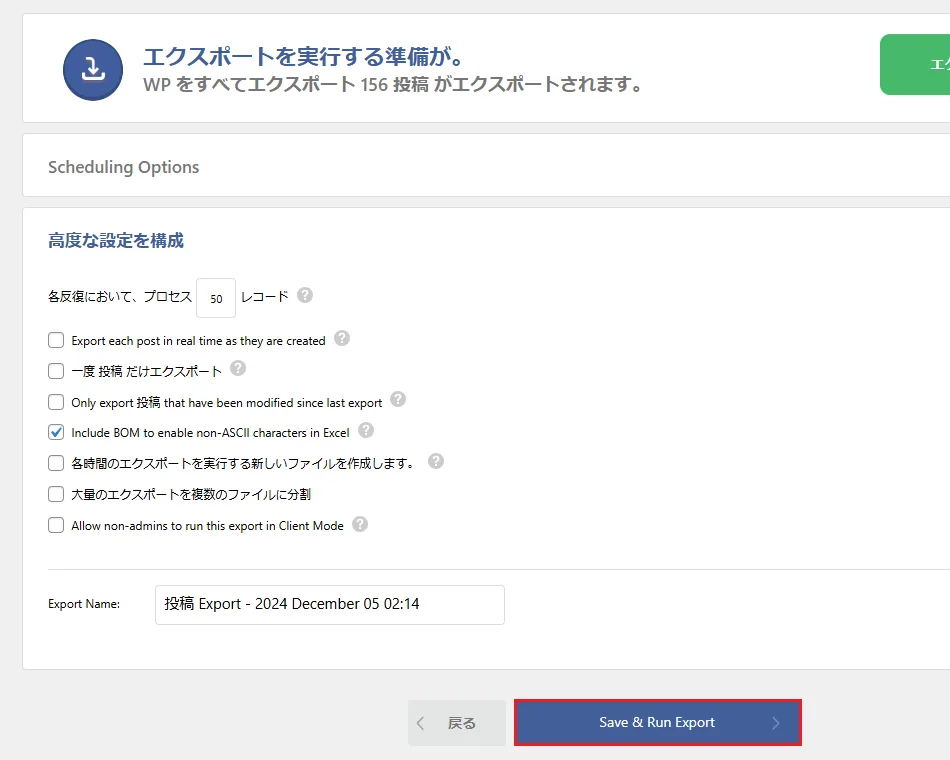Open help icon for Client Mode option
This screenshot has height=760, width=950.
(358, 524)
